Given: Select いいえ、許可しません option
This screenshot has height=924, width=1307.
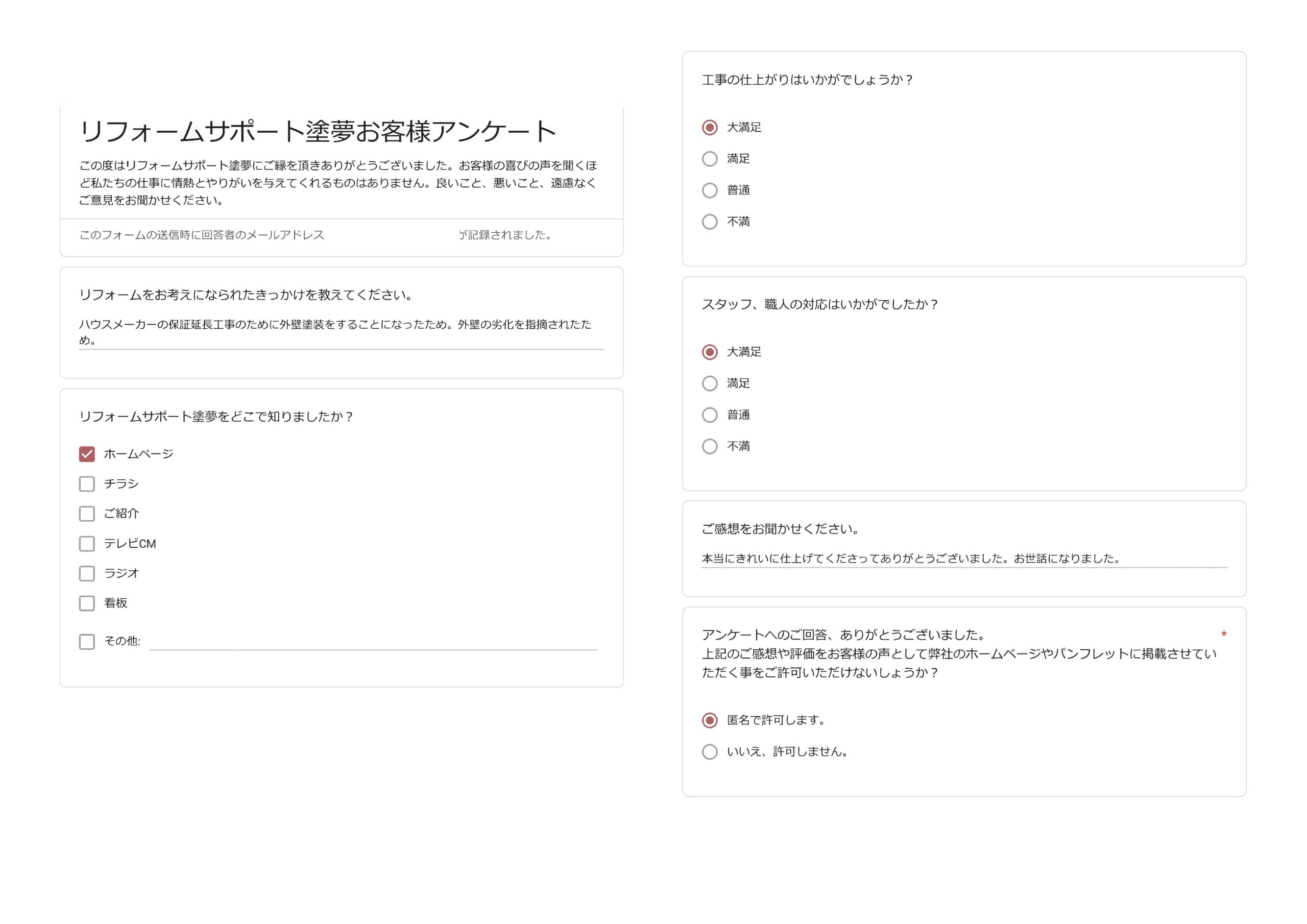Looking at the screenshot, I should (709, 751).
